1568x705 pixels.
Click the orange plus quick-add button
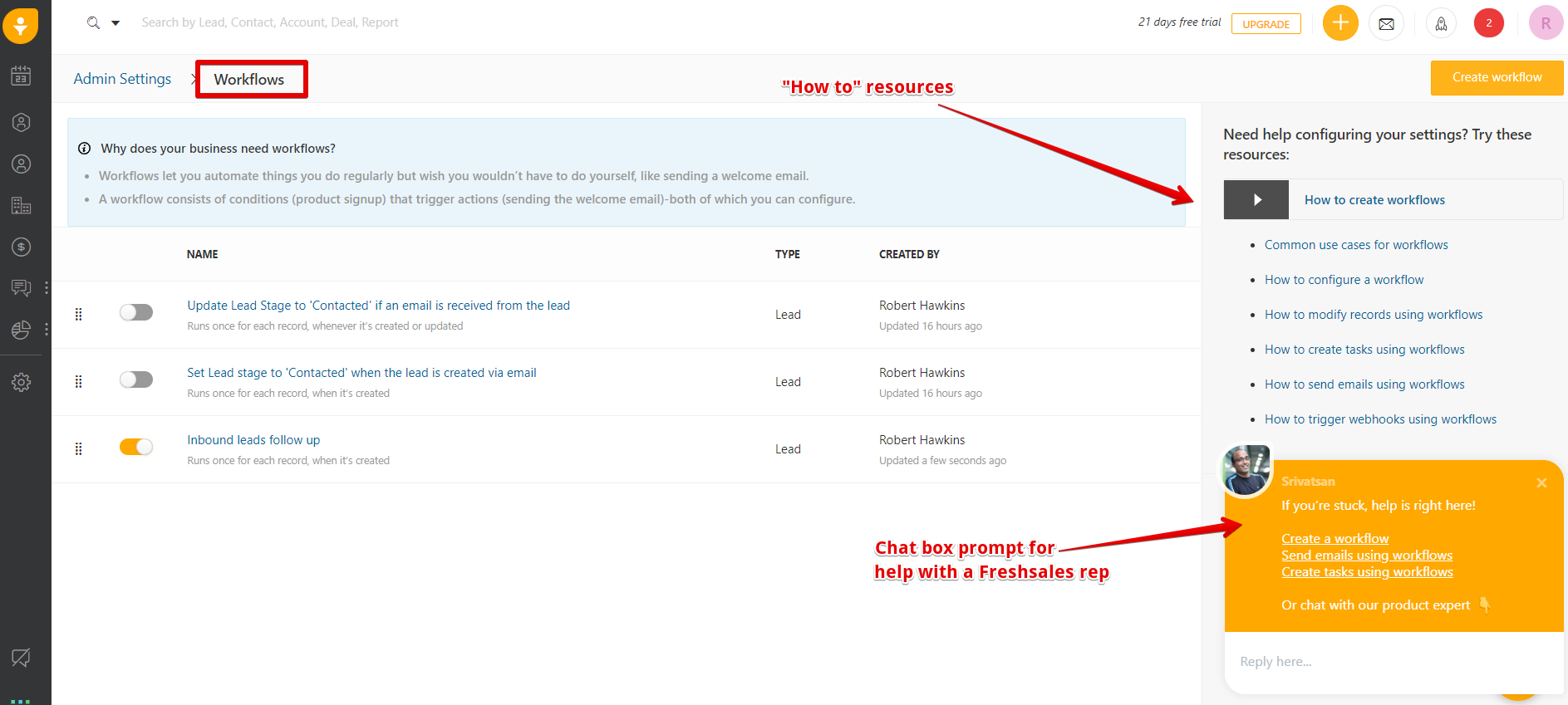point(1339,23)
